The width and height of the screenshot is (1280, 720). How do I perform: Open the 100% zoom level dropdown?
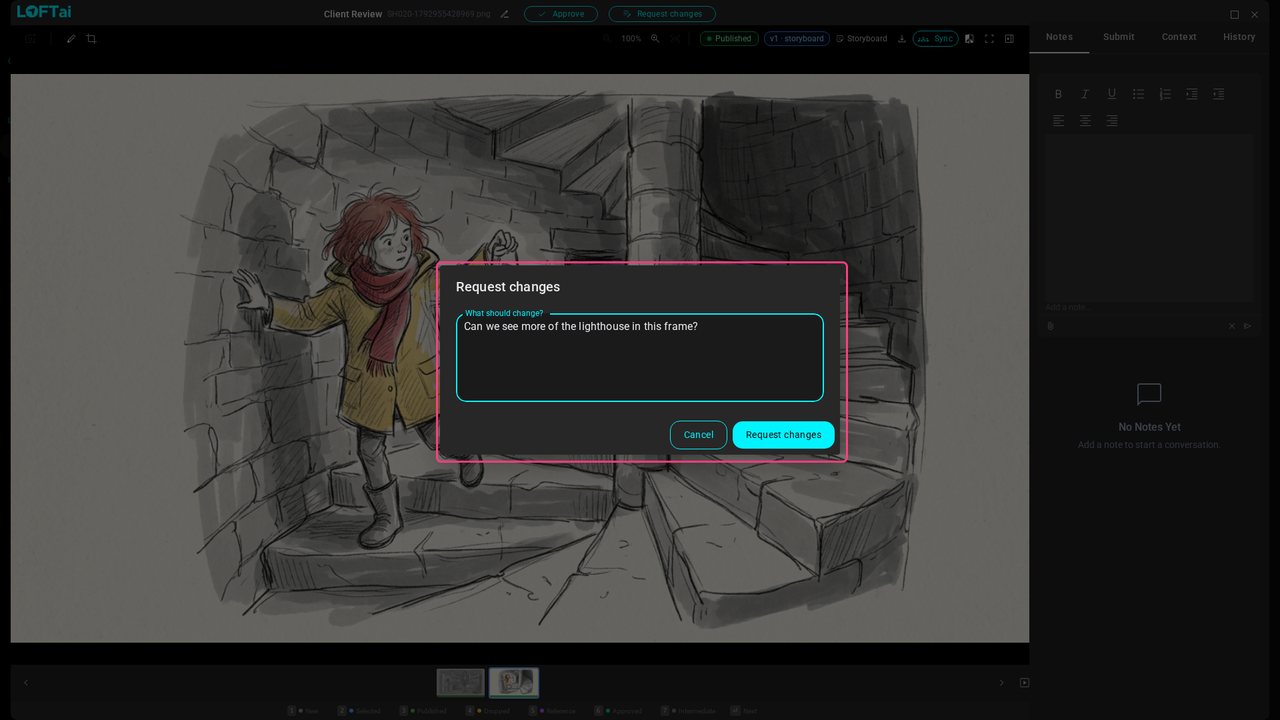pos(631,39)
